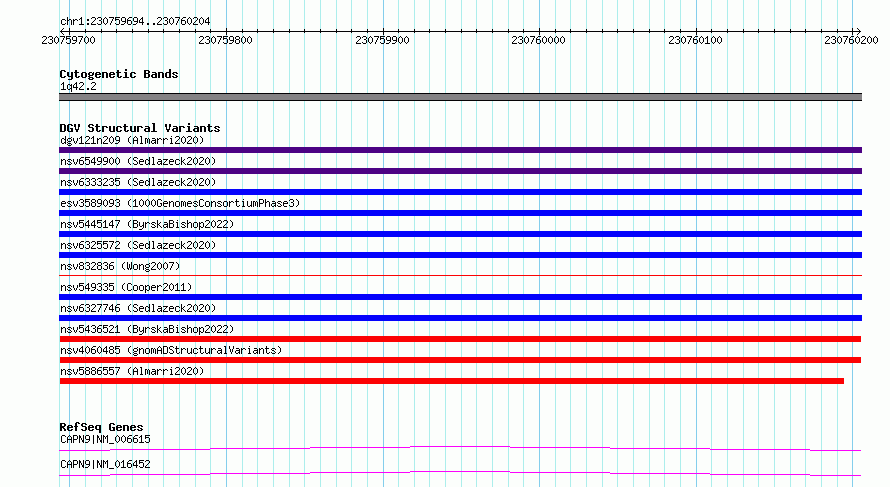
Task: Open the RefSeq Genes track title
Action: (x=101, y=427)
